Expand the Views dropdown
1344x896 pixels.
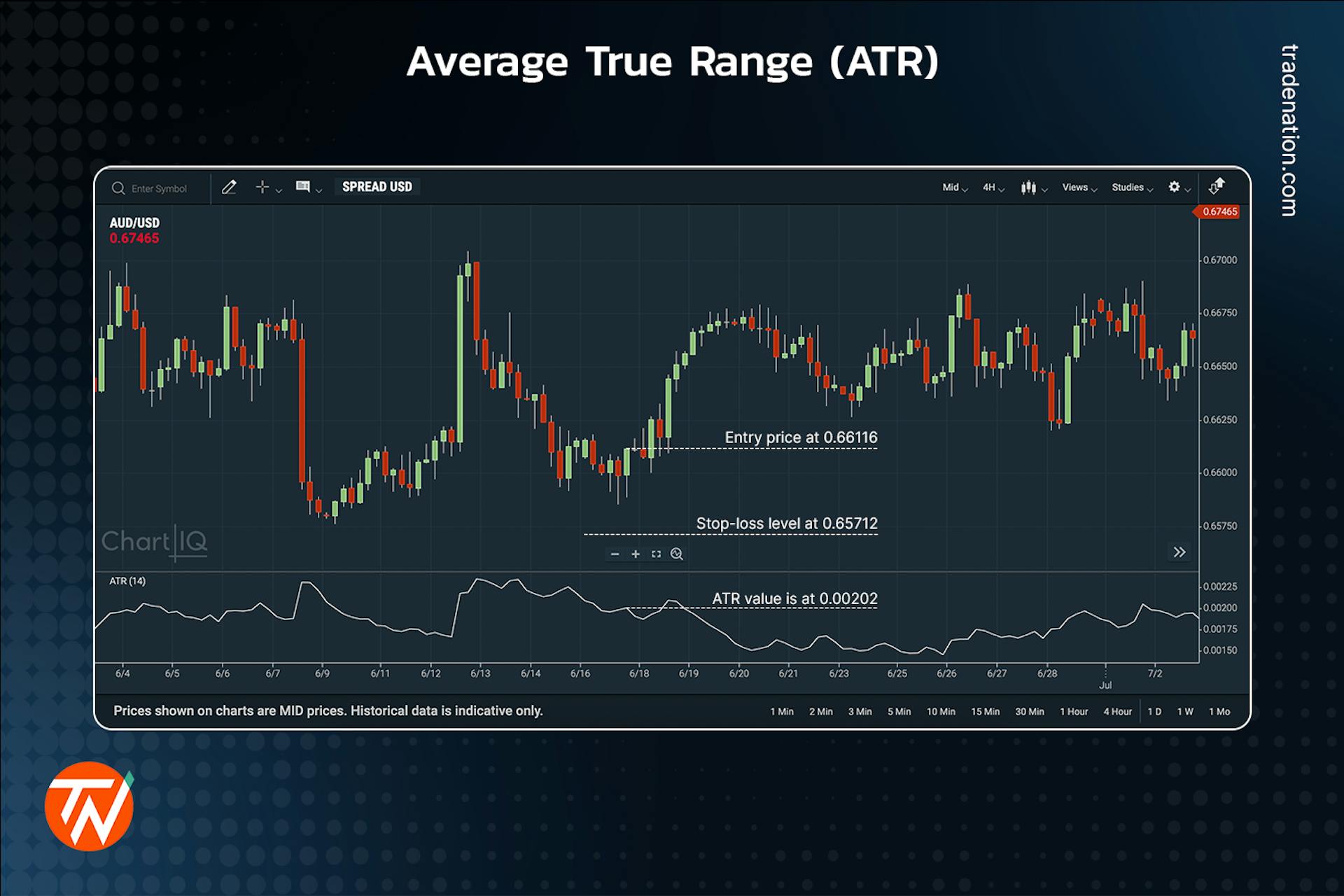[x=1074, y=188]
